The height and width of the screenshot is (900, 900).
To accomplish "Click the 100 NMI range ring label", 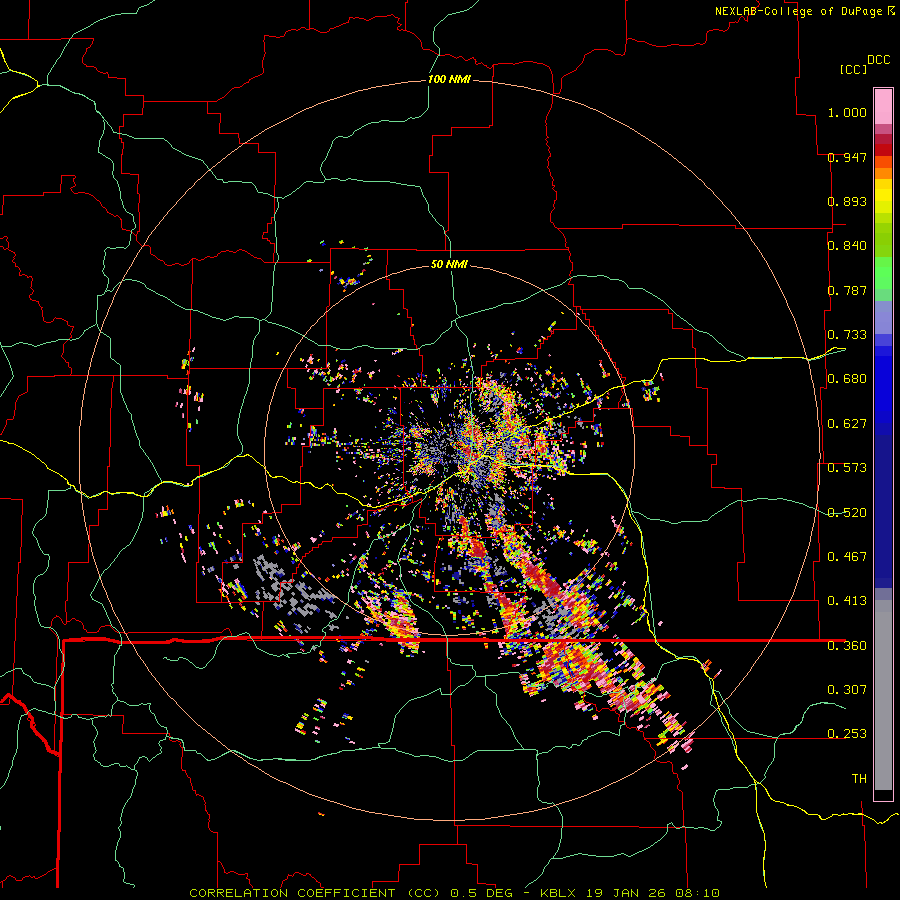I will (x=449, y=79).
